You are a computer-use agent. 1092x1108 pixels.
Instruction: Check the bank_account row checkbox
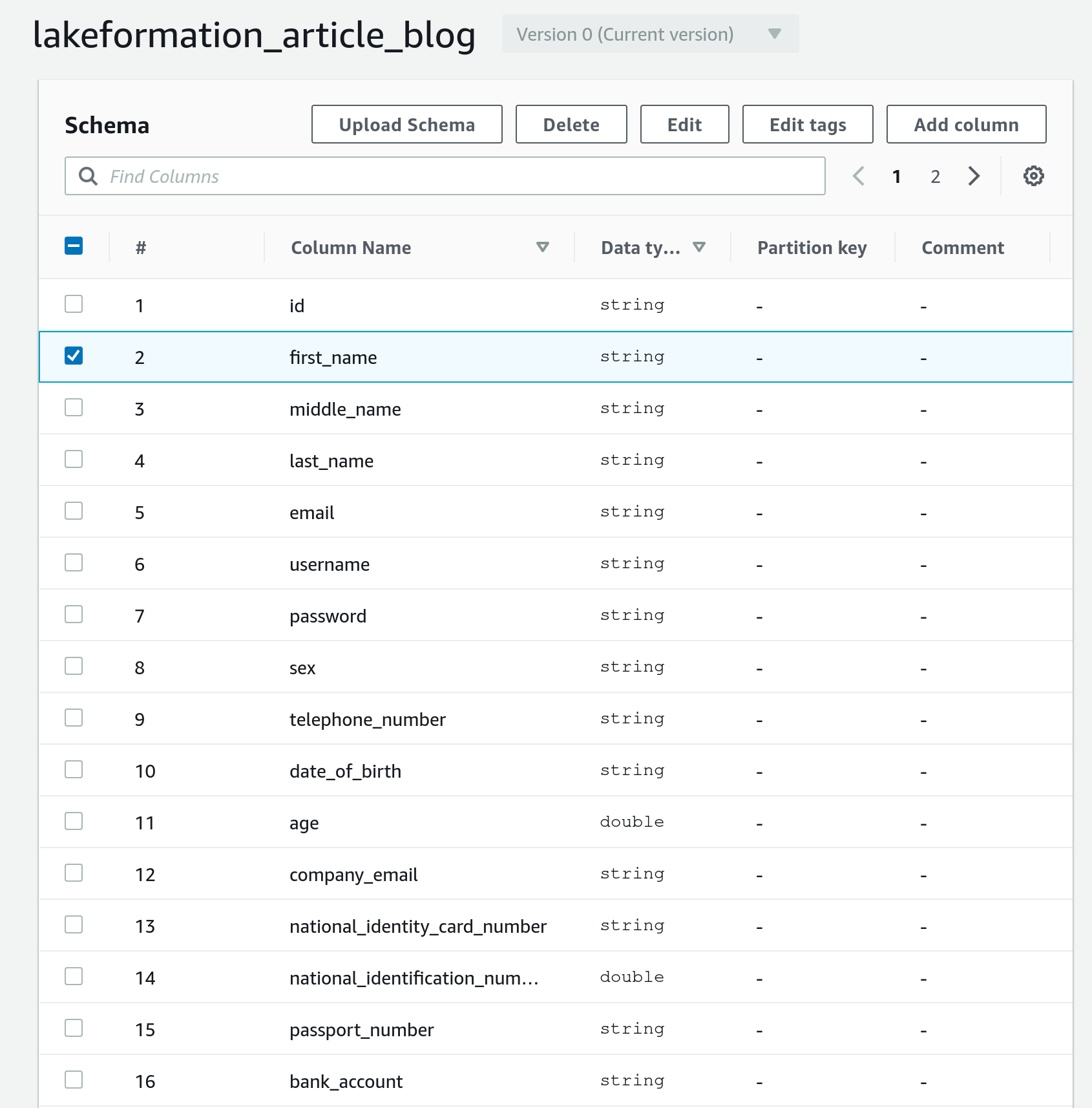click(x=74, y=1080)
